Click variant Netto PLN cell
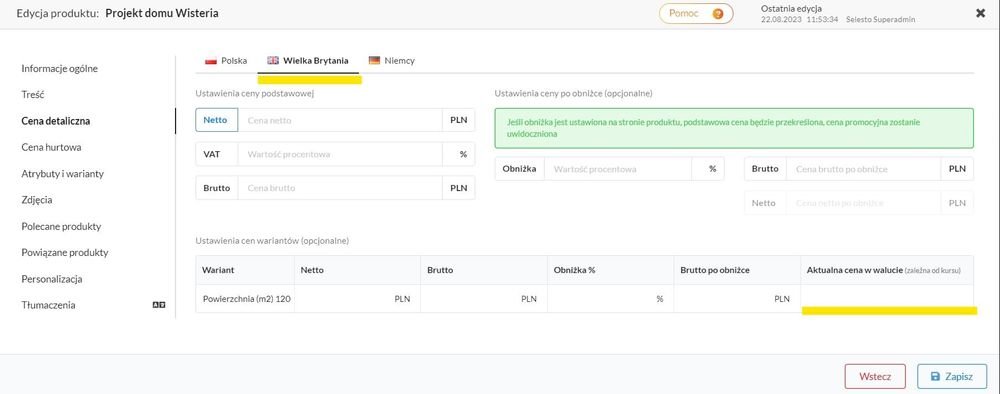The width and height of the screenshot is (1000, 394). point(357,298)
